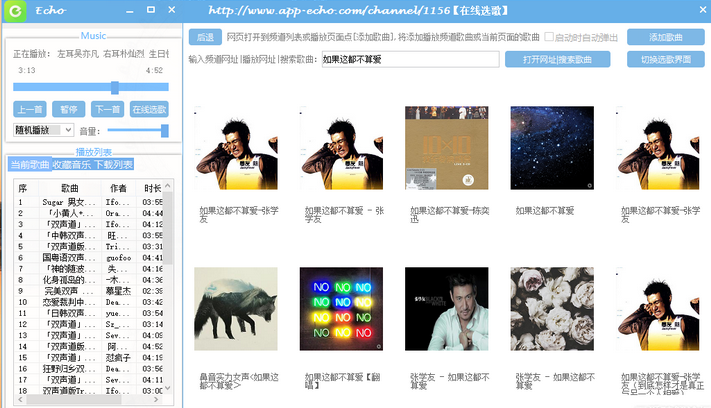Click playlist horizontal scroll right arrow

click(156, 399)
